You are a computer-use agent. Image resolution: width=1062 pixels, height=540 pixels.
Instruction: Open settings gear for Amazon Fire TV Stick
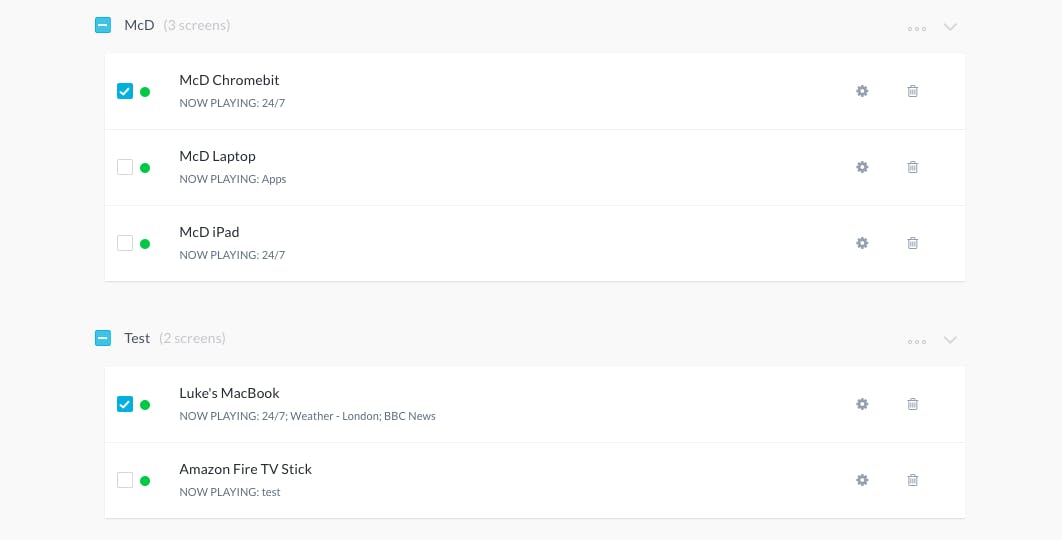862,480
